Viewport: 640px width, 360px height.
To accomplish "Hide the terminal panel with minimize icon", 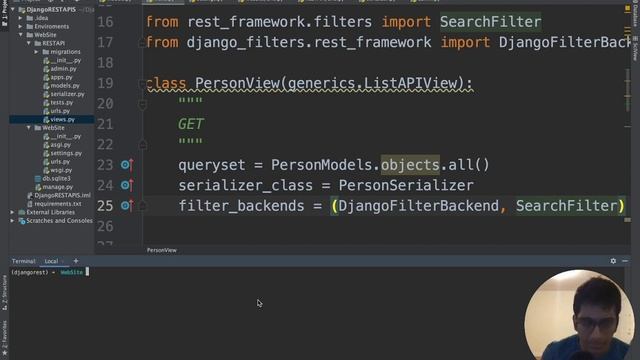I will click(x=625, y=261).
